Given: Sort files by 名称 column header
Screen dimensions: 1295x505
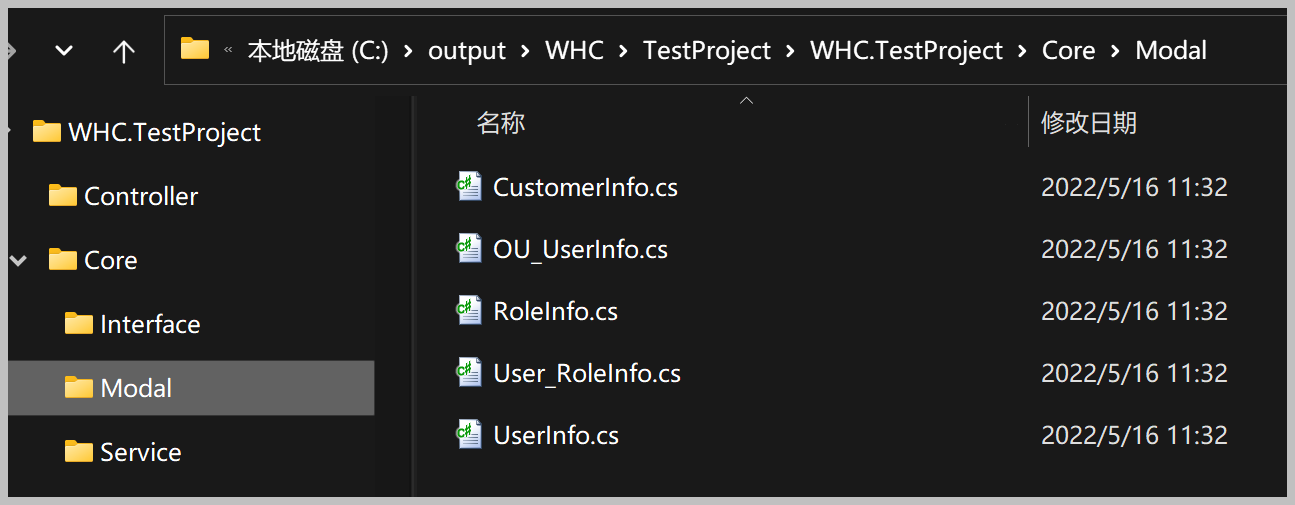Looking at the screenshot, I should point(501,123).
